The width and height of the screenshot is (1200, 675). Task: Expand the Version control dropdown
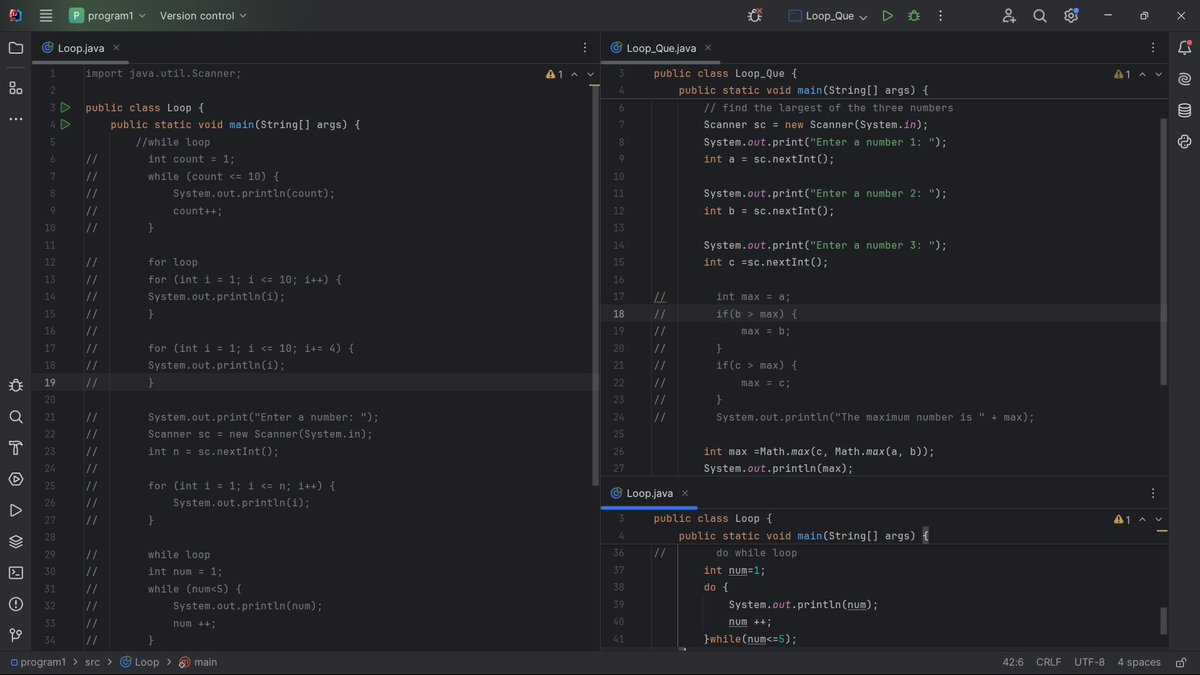click(203, 16)
